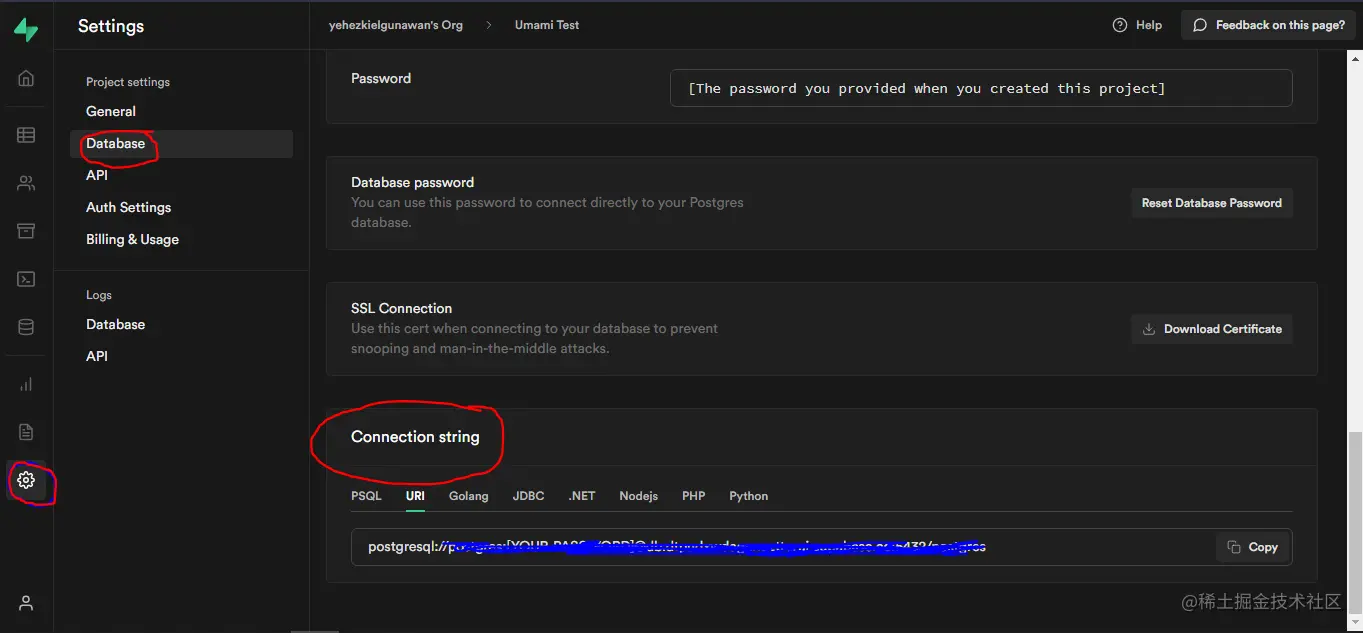This screenshot has height=633, width=1363.
Task: Click the Settings title text
Action: [111, 26]
